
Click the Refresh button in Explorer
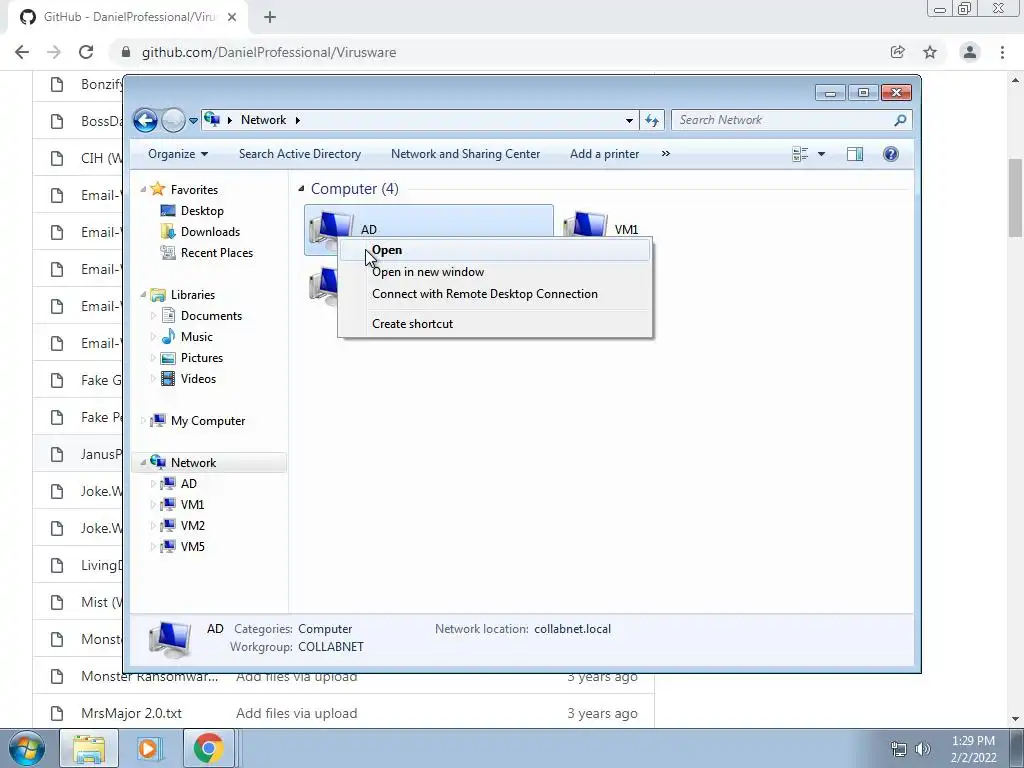click(x=652, y=120)
